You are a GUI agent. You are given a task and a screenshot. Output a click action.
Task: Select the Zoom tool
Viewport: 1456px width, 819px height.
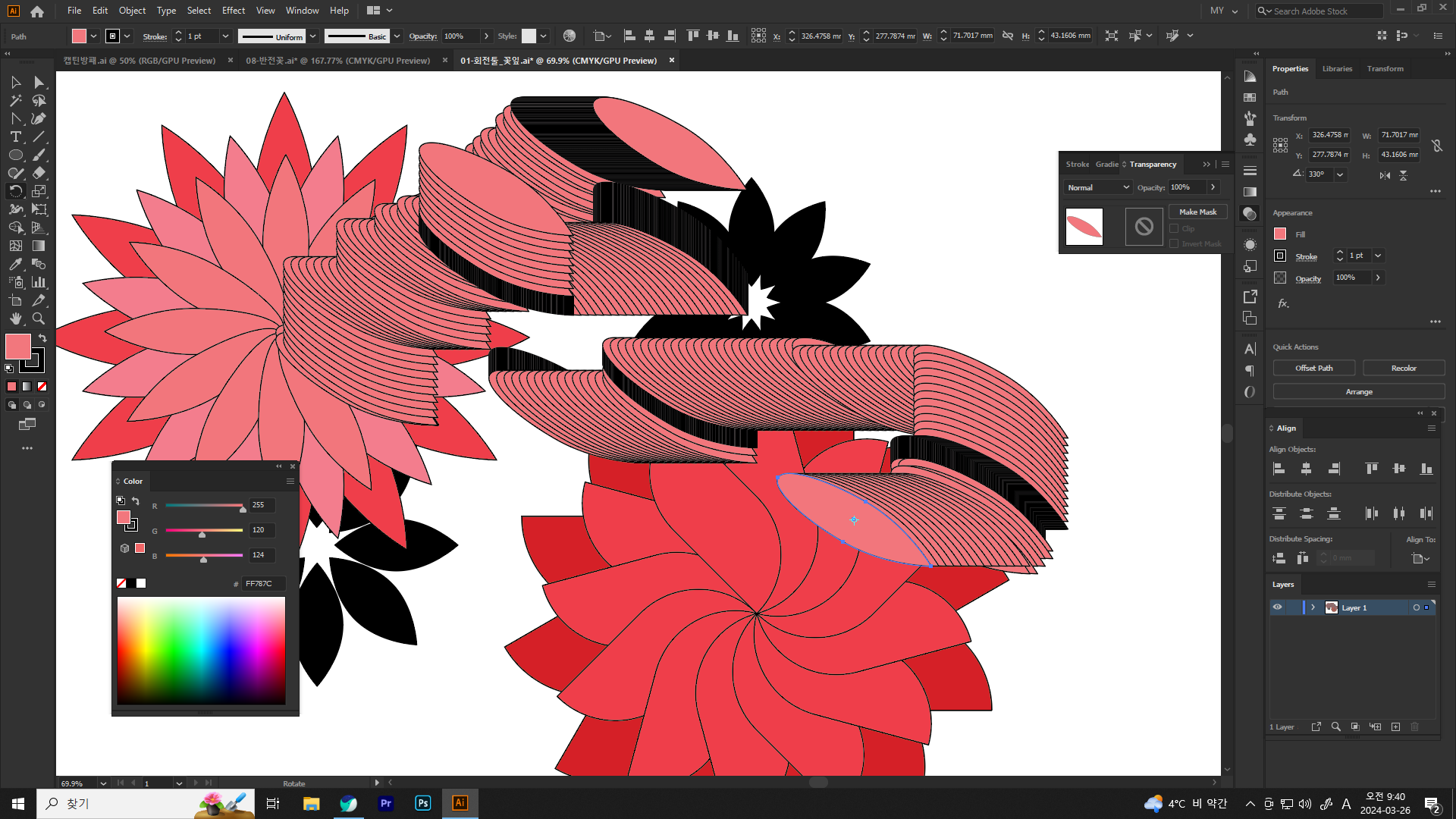click(39, 318)
